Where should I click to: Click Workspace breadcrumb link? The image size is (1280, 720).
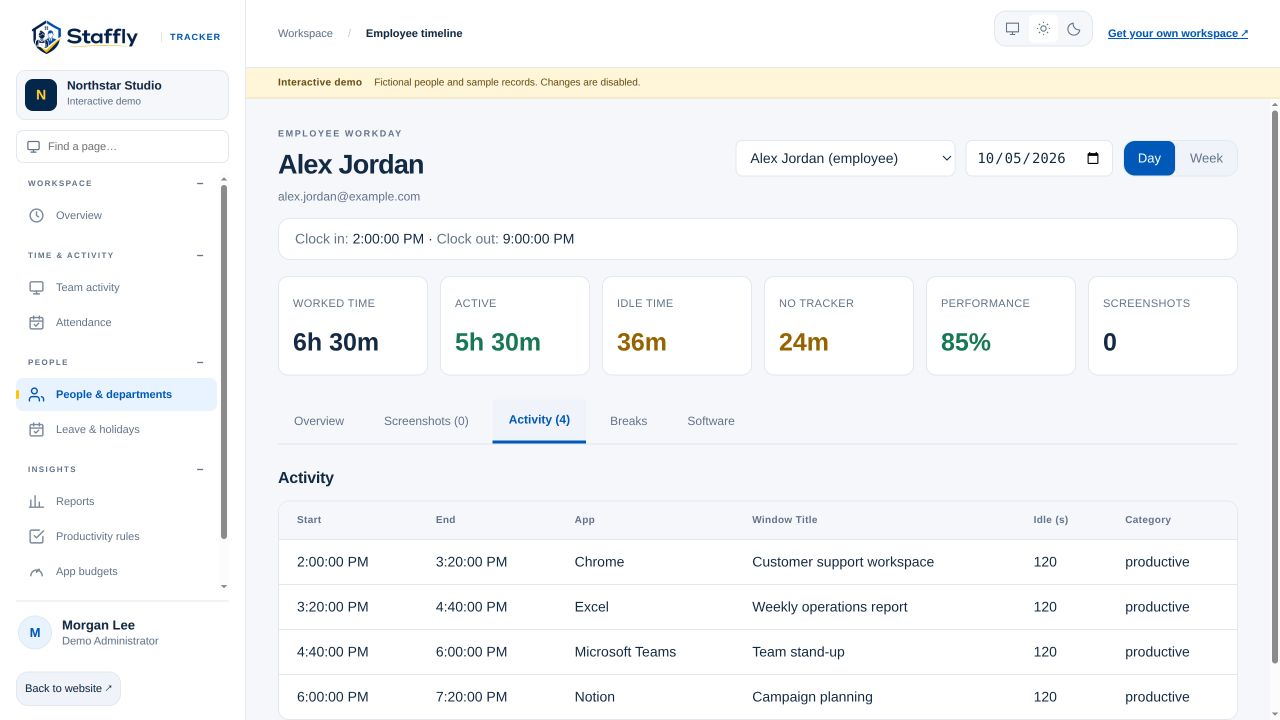(305, 33)
